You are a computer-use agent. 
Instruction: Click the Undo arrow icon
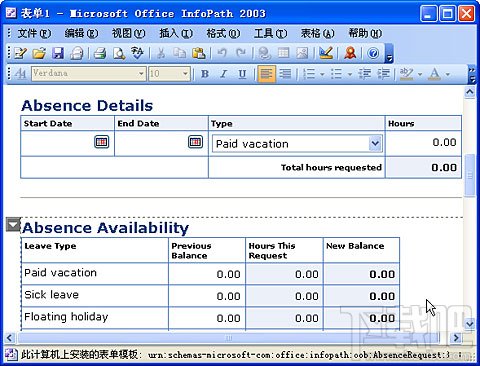coord(222,53)
